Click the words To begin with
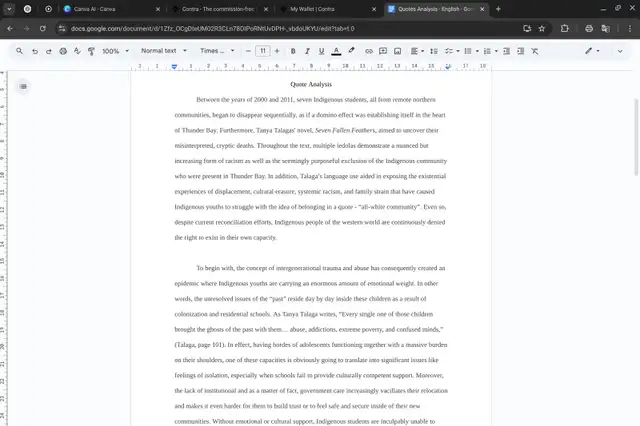 point(215,268)
